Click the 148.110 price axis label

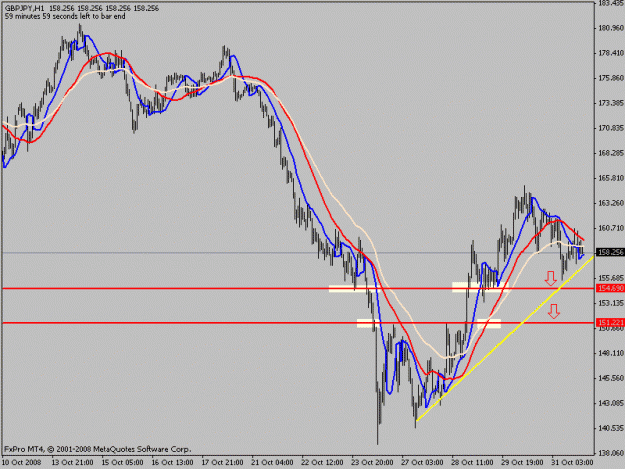point(611,353)
